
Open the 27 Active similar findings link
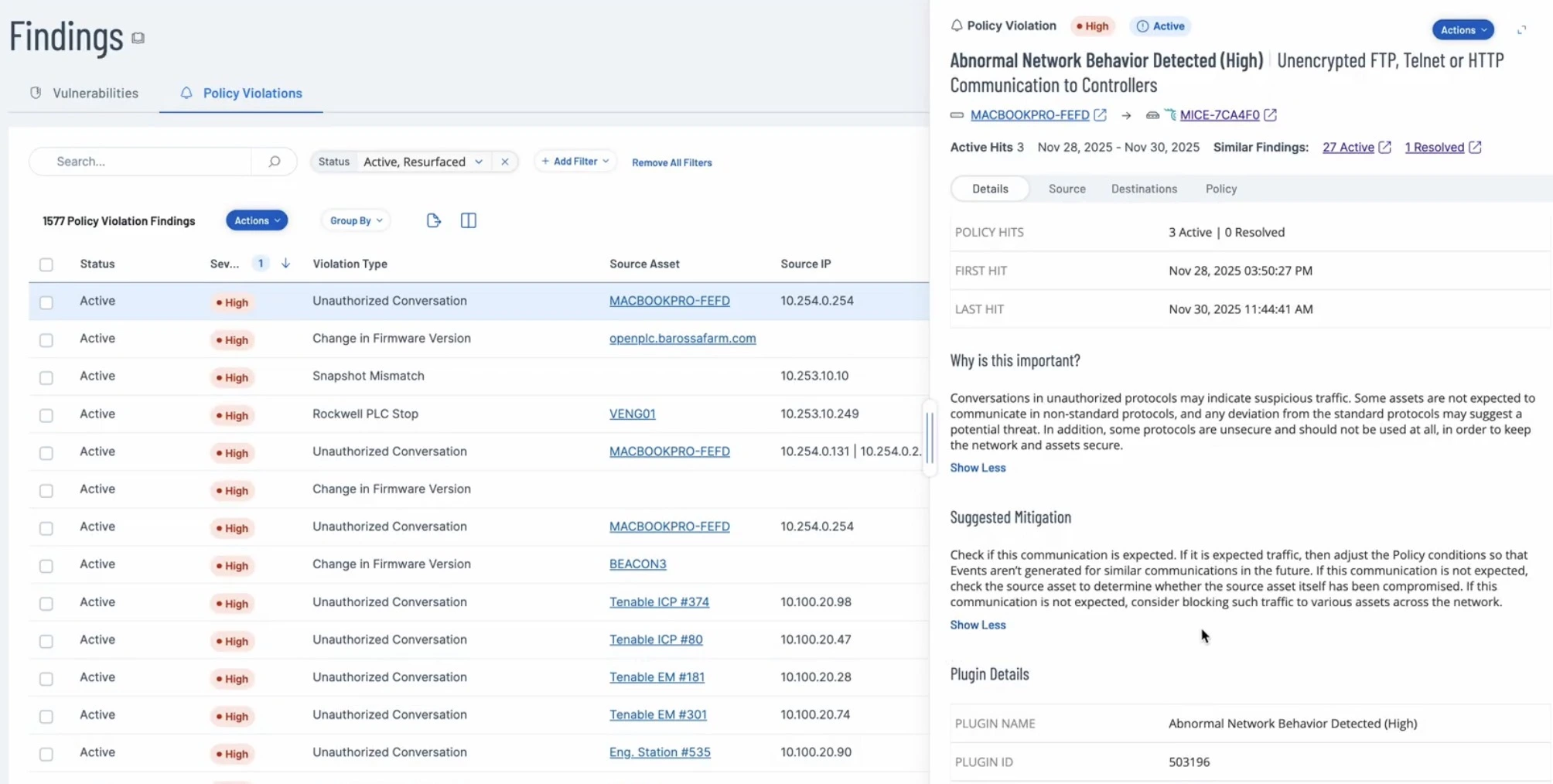click(x=1348, y=147)
